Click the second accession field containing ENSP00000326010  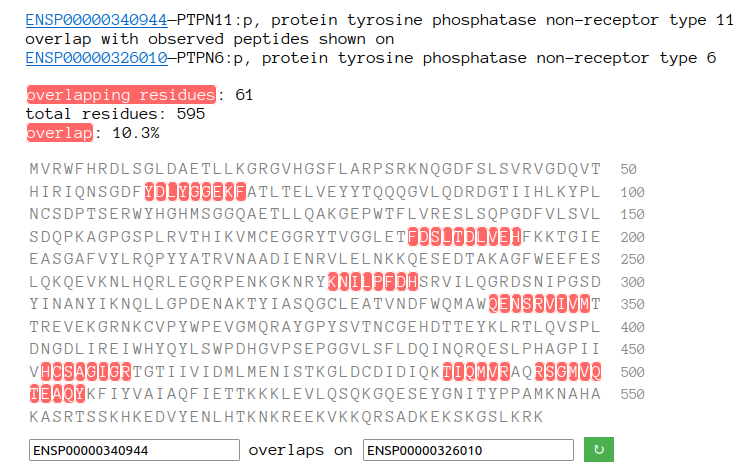[468, 450]
